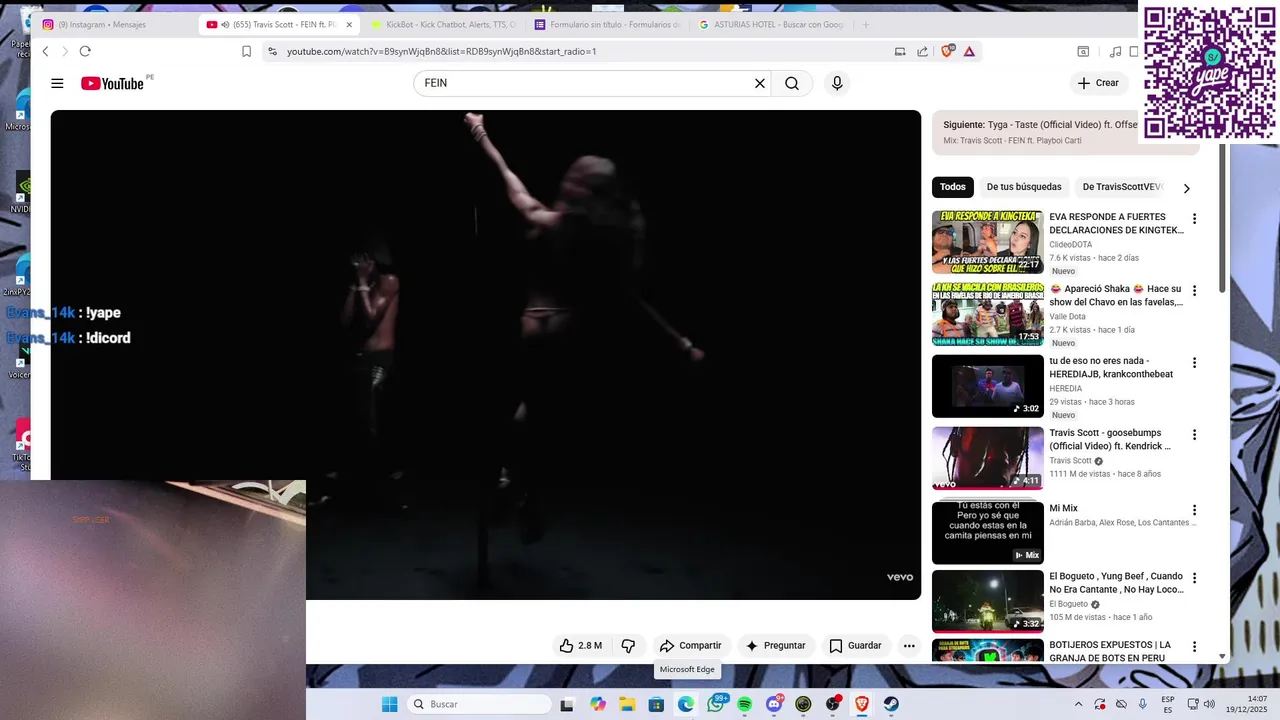Click the taskbar Buscar search box

[480, 704]
